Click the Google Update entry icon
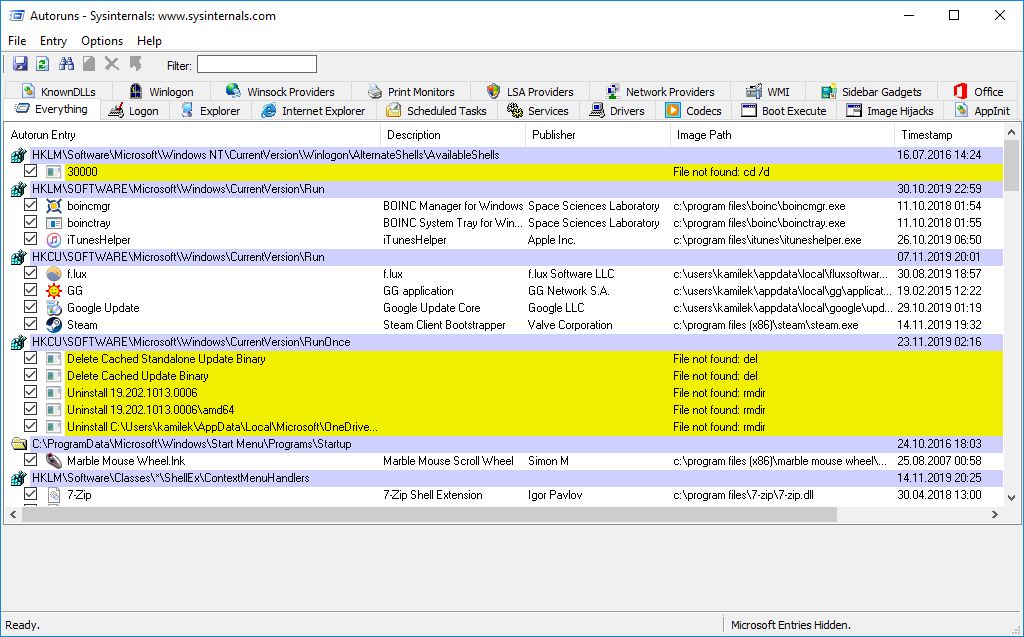This screenshot has width=1024, height=637. [54, 308]
